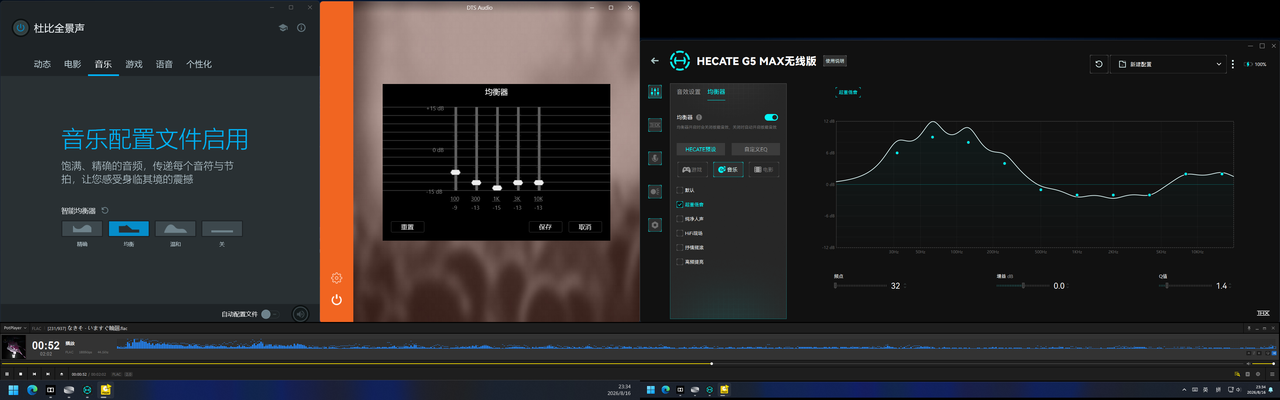Open PotPlayer hamburger menu icon

coord(1272,374)
